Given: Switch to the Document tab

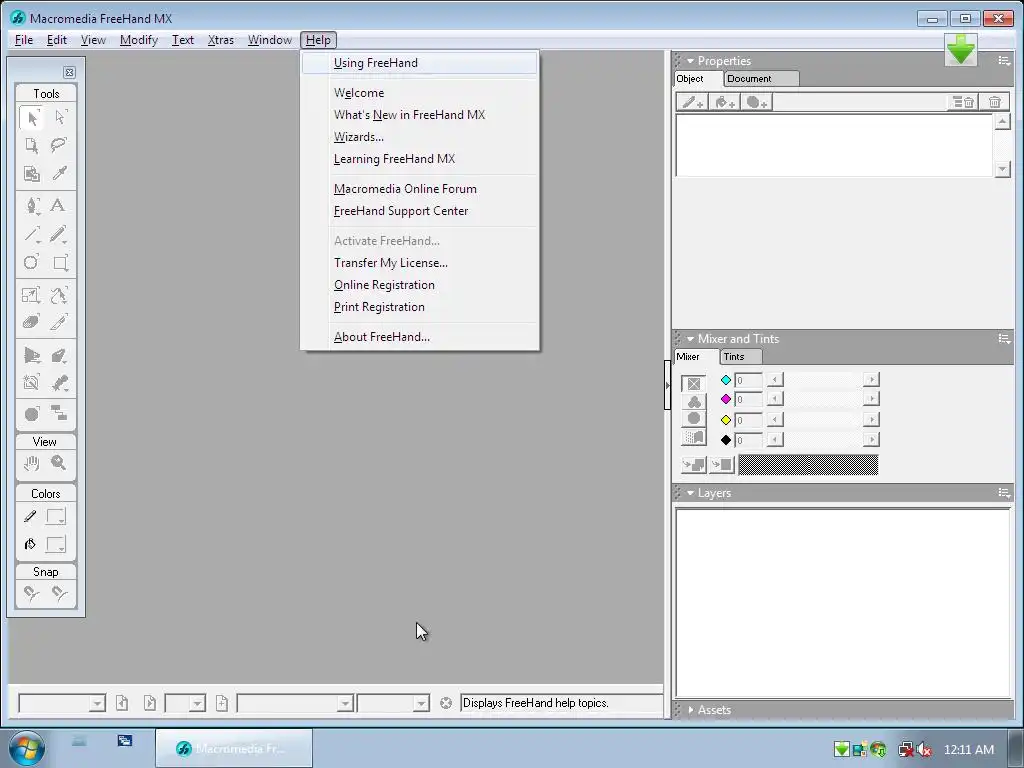Looking at the screenshot, I should point(761,78).
